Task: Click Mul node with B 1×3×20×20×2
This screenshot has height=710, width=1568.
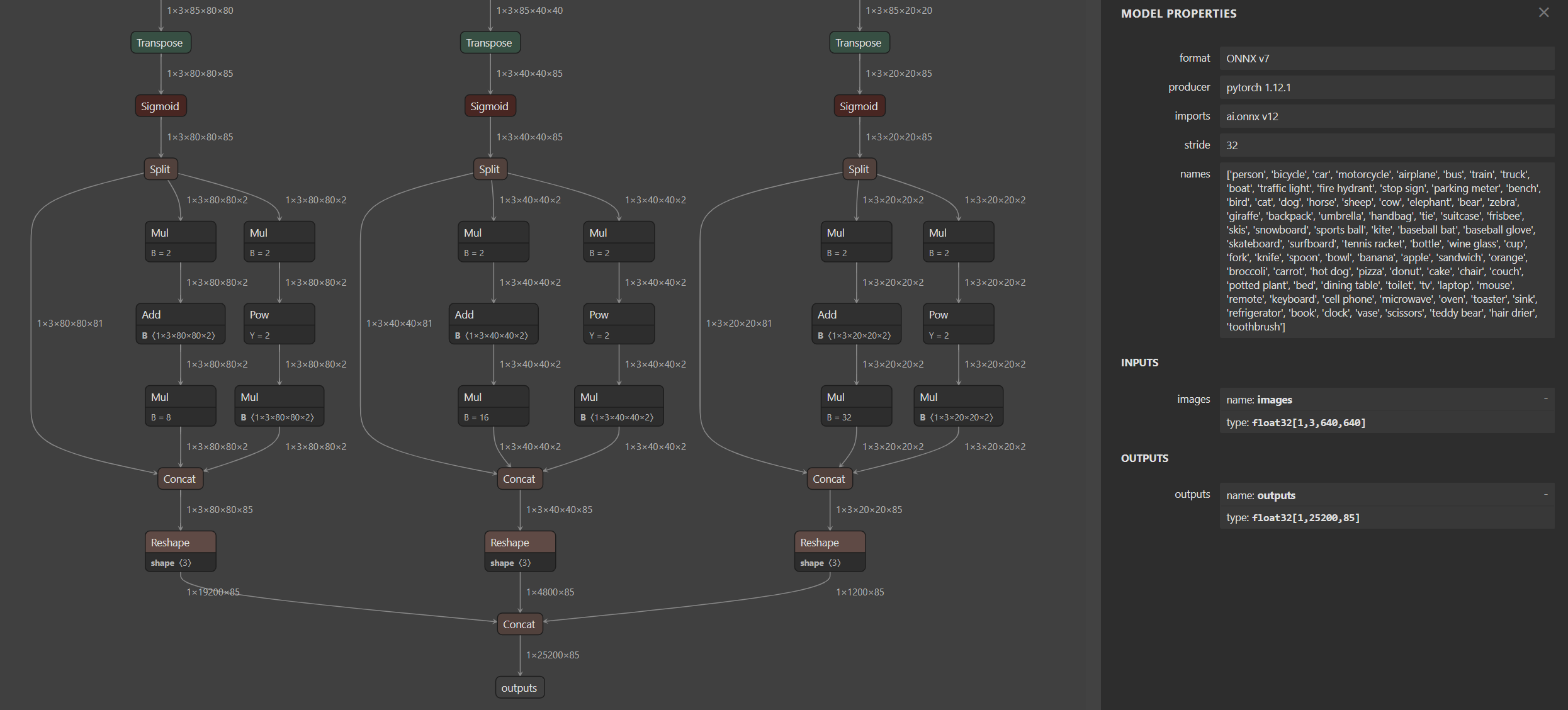Action: (957, 405)
